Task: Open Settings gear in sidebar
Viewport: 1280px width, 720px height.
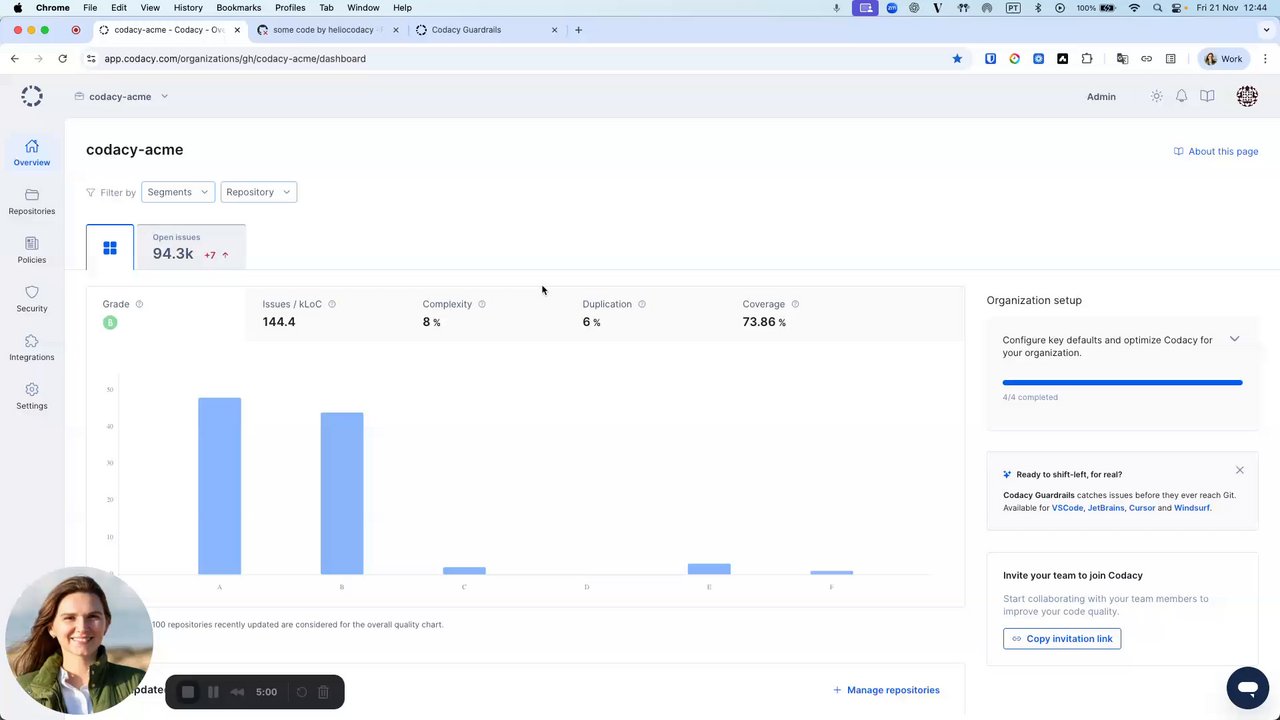Action: [32, 397]
